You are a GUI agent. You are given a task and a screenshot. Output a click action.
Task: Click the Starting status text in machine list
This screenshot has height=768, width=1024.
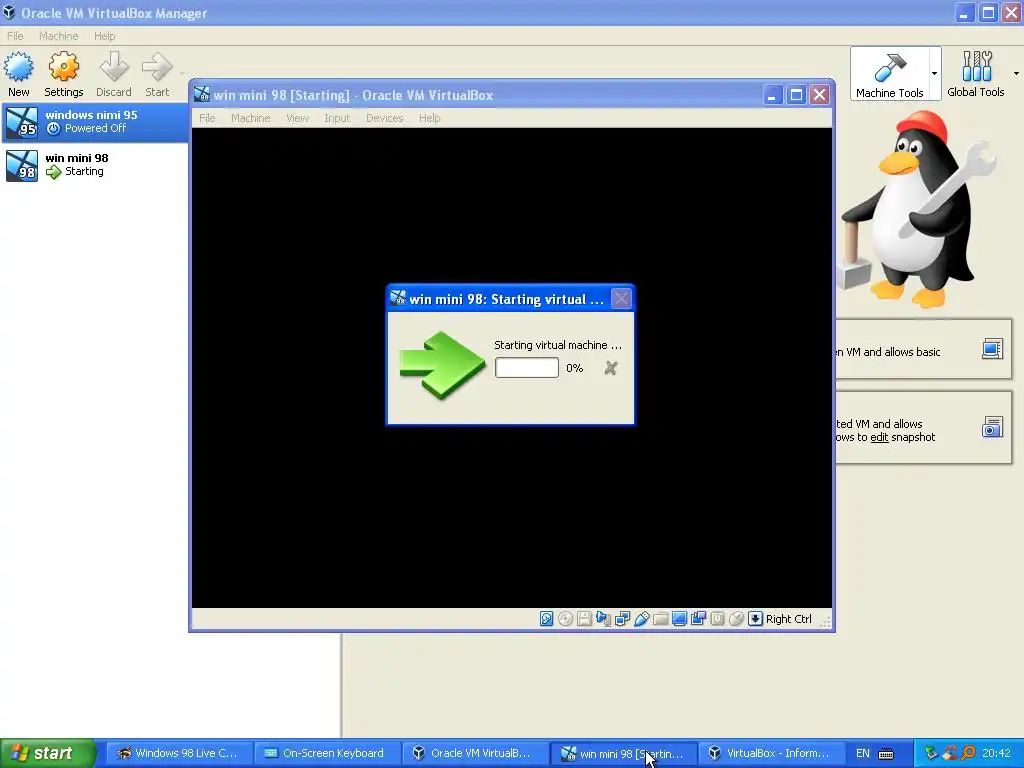point(84,172)
